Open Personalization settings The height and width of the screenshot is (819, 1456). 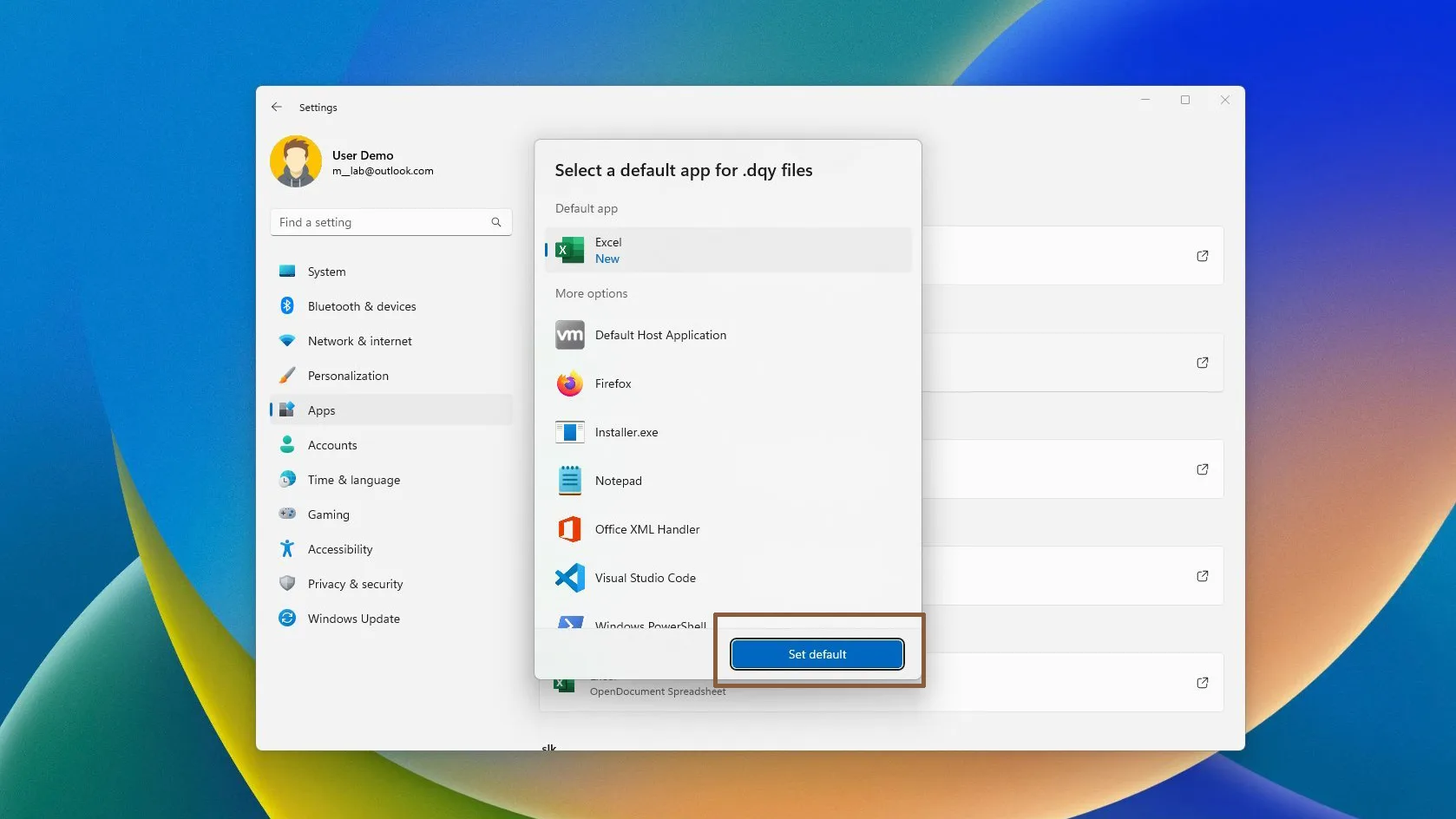(391, 376)
